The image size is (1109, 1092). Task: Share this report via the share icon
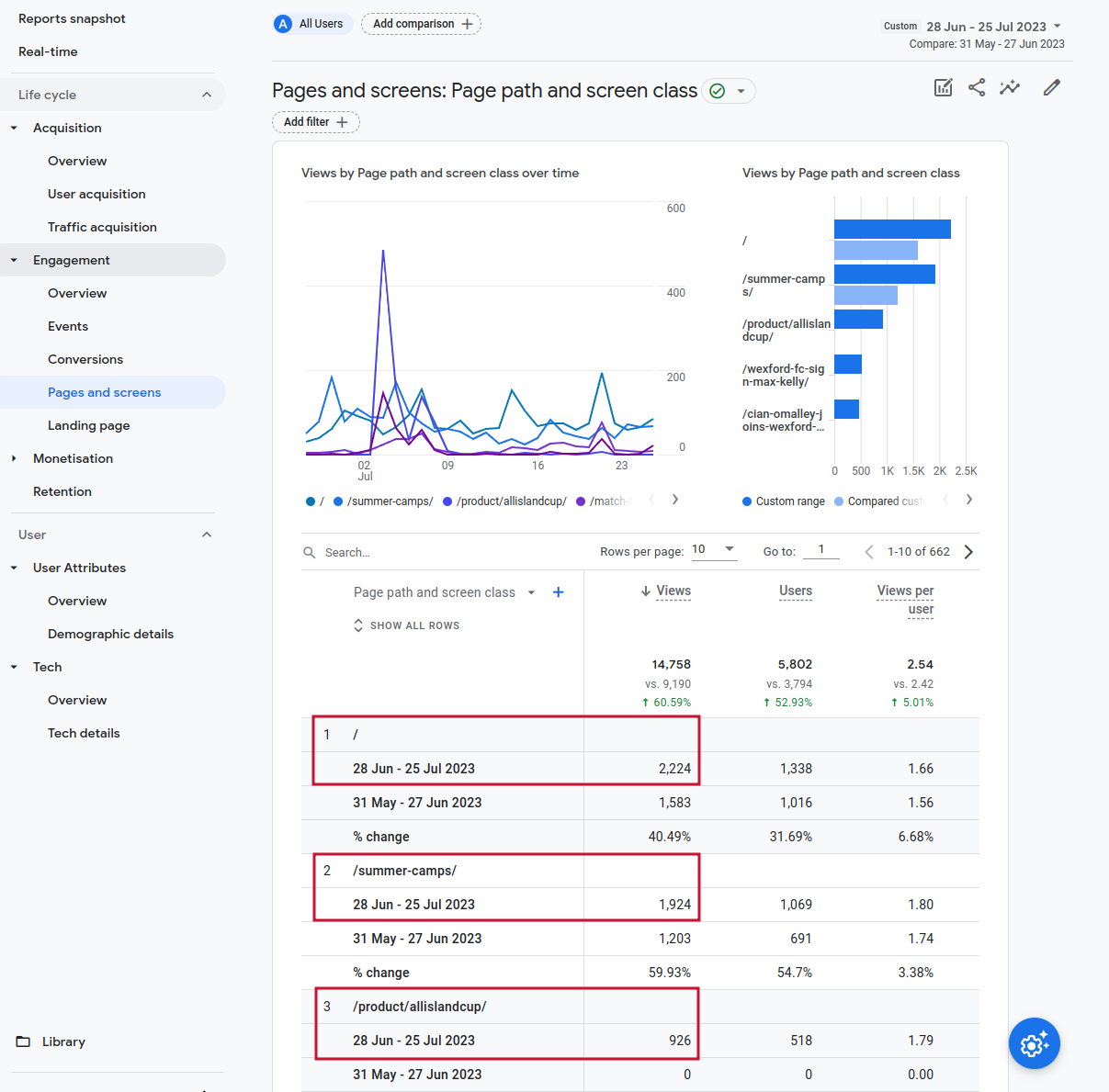(976, 87)
